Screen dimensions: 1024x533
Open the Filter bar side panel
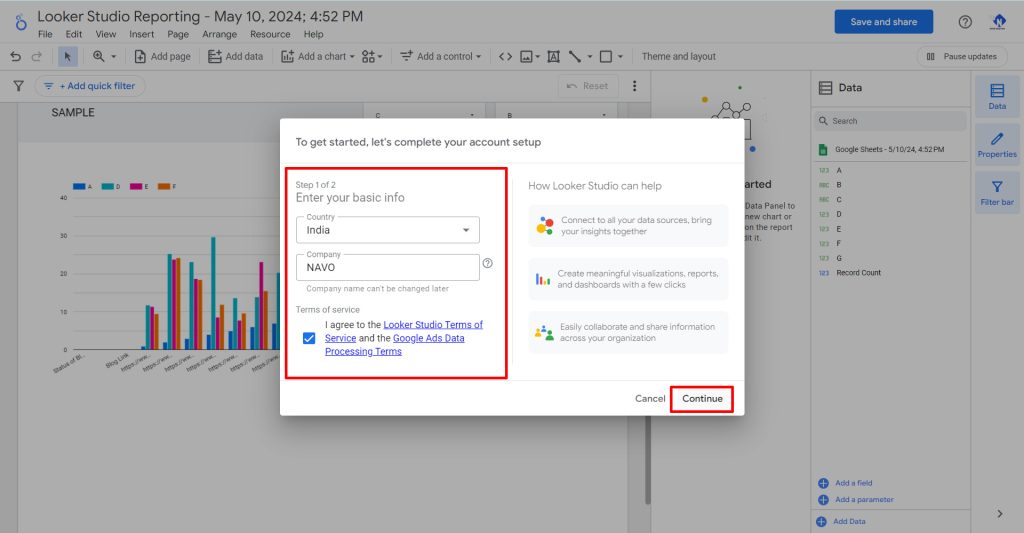[996, 193]
